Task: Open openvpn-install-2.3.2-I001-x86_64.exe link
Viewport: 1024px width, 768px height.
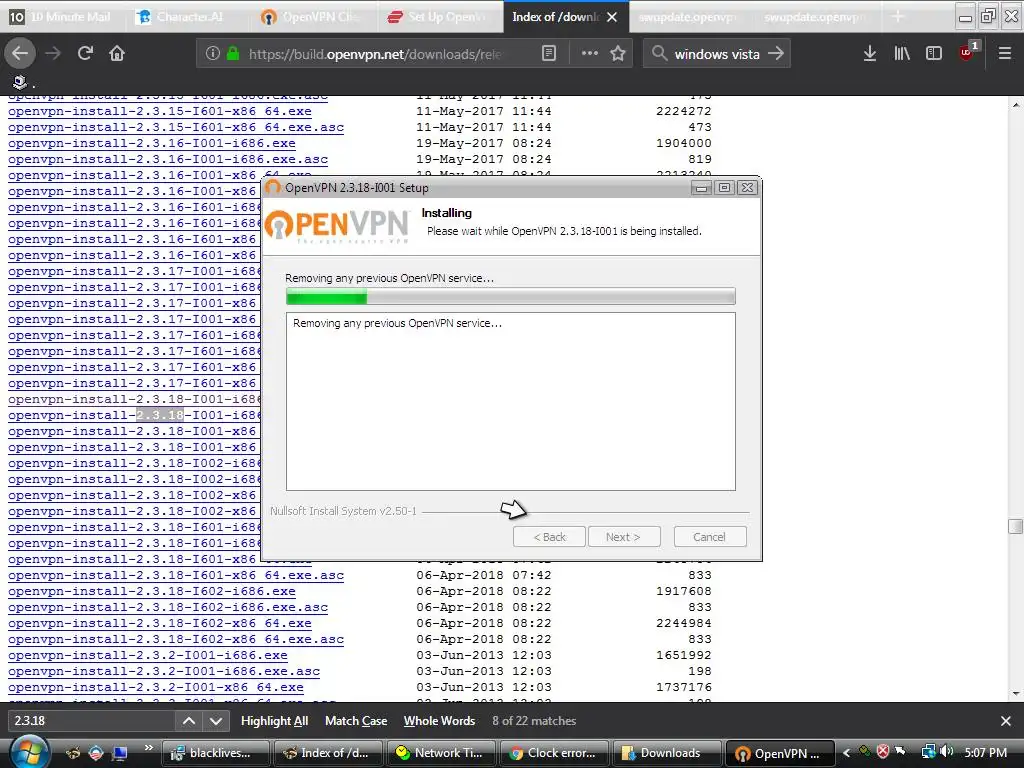Action: [x=156, y=687]
